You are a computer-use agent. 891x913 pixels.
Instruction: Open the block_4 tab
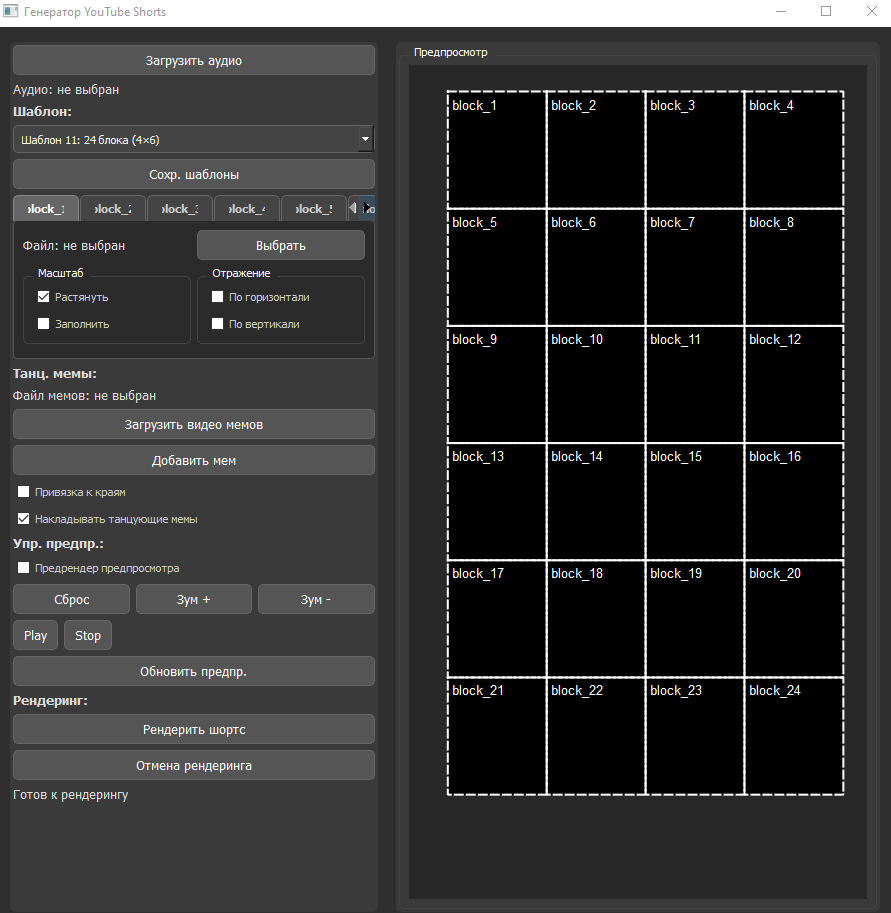pyautogui.click(x=246, y=209)
